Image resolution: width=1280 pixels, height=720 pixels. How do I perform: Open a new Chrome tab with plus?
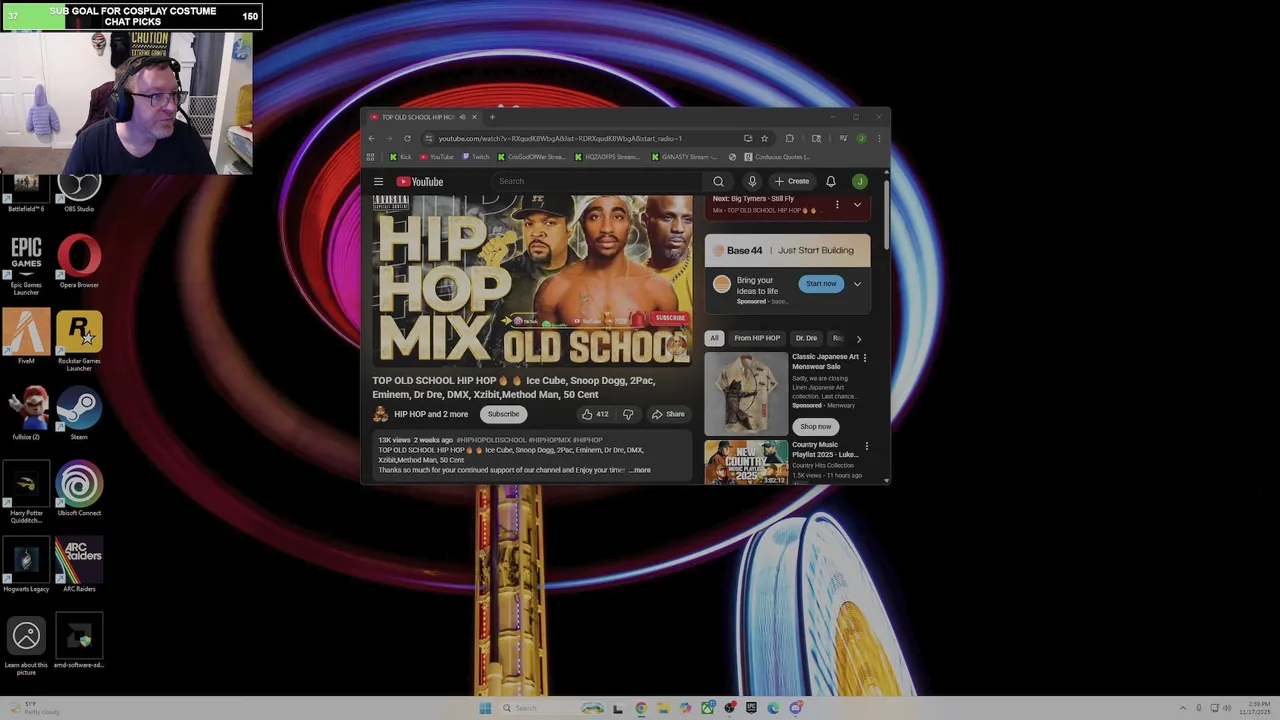[492, 117]
